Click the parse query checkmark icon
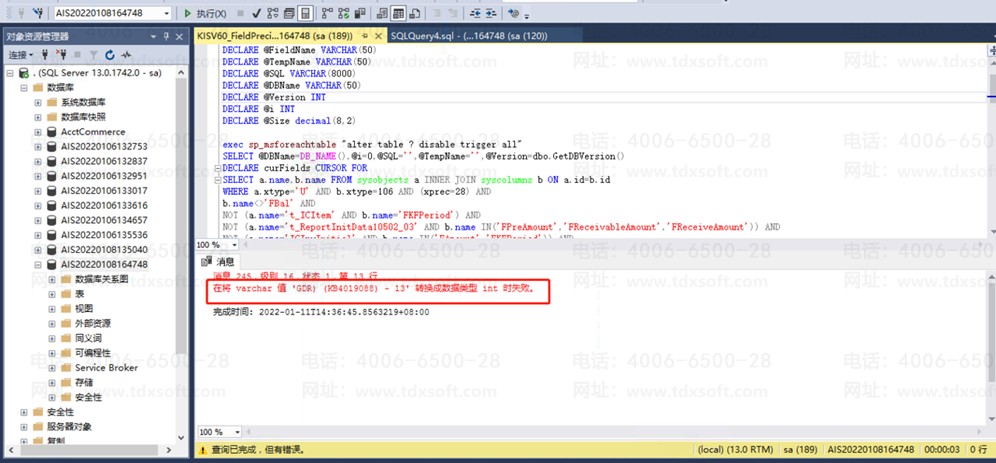996x463 pixels. click(x=257, y=14)
